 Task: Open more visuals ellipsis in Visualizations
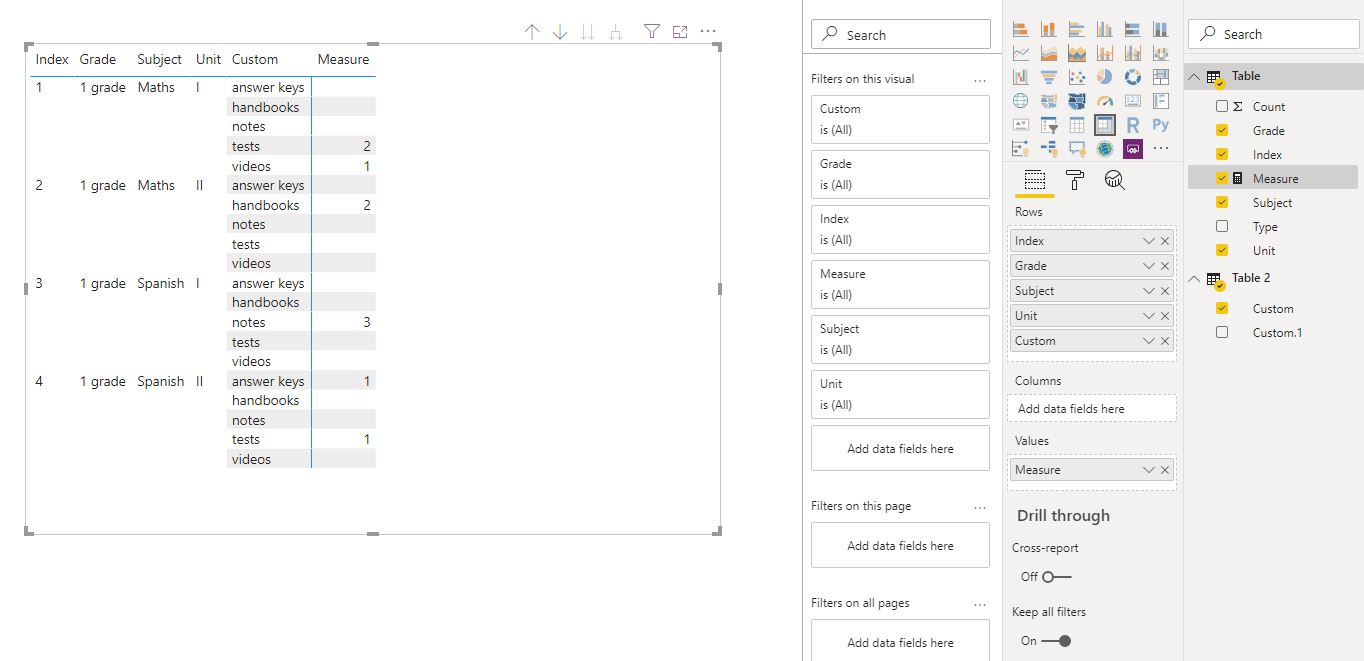pos(1160,149)
